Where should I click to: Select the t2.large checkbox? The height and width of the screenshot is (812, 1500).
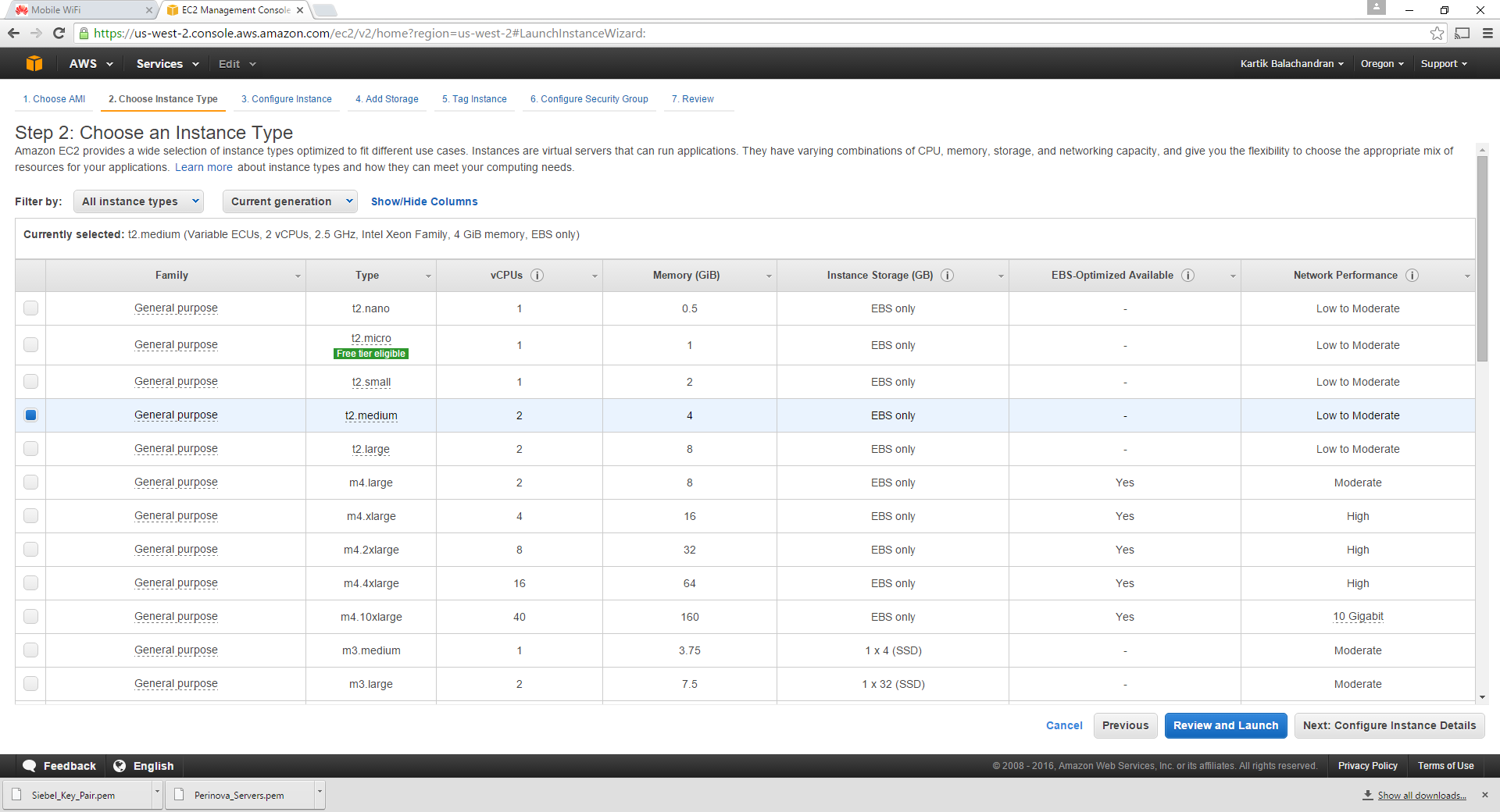[30, 448]
